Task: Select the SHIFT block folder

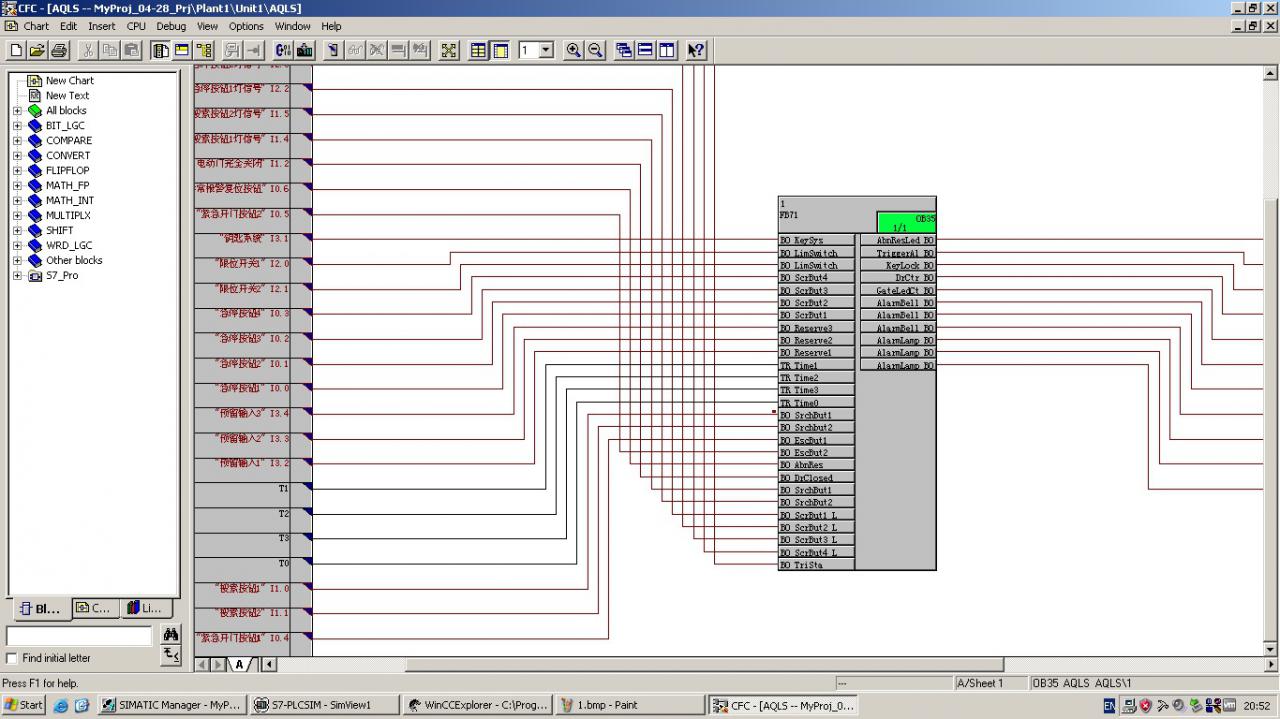Action: (59, 231)
